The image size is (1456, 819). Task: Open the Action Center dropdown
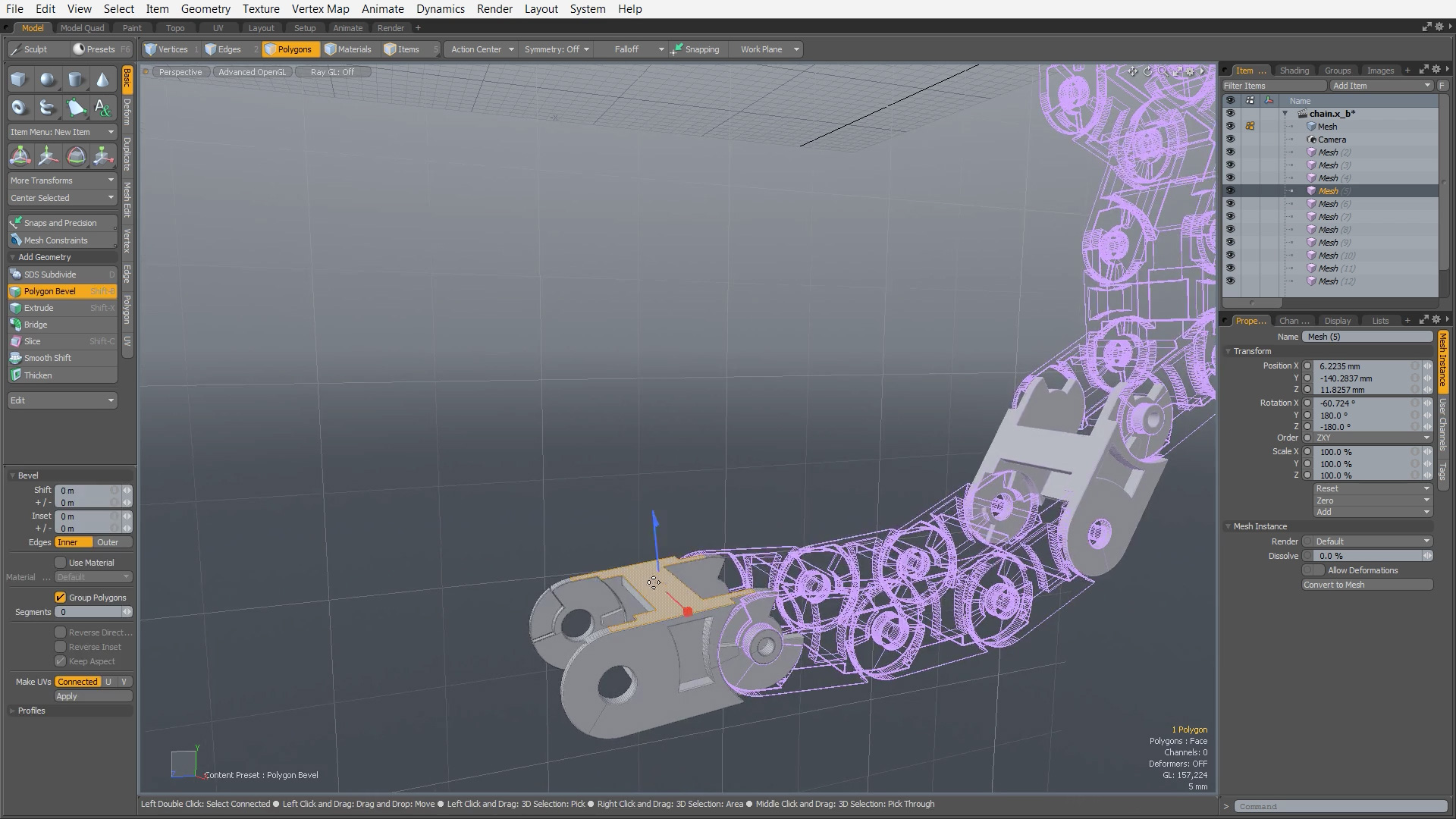[x=482, y=49]
